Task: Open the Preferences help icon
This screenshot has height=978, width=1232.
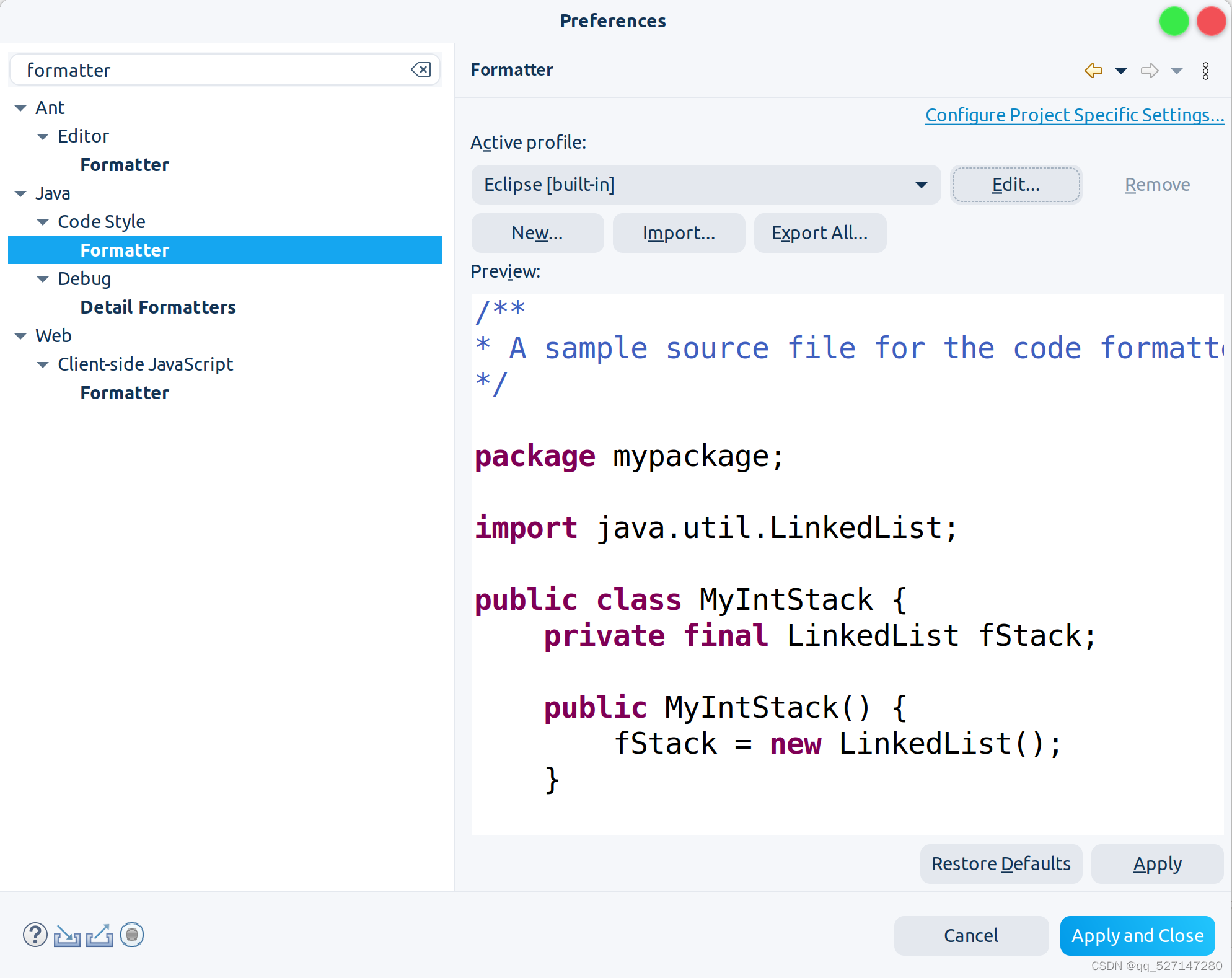Action: pyautogui.click(x=35, y=935)
